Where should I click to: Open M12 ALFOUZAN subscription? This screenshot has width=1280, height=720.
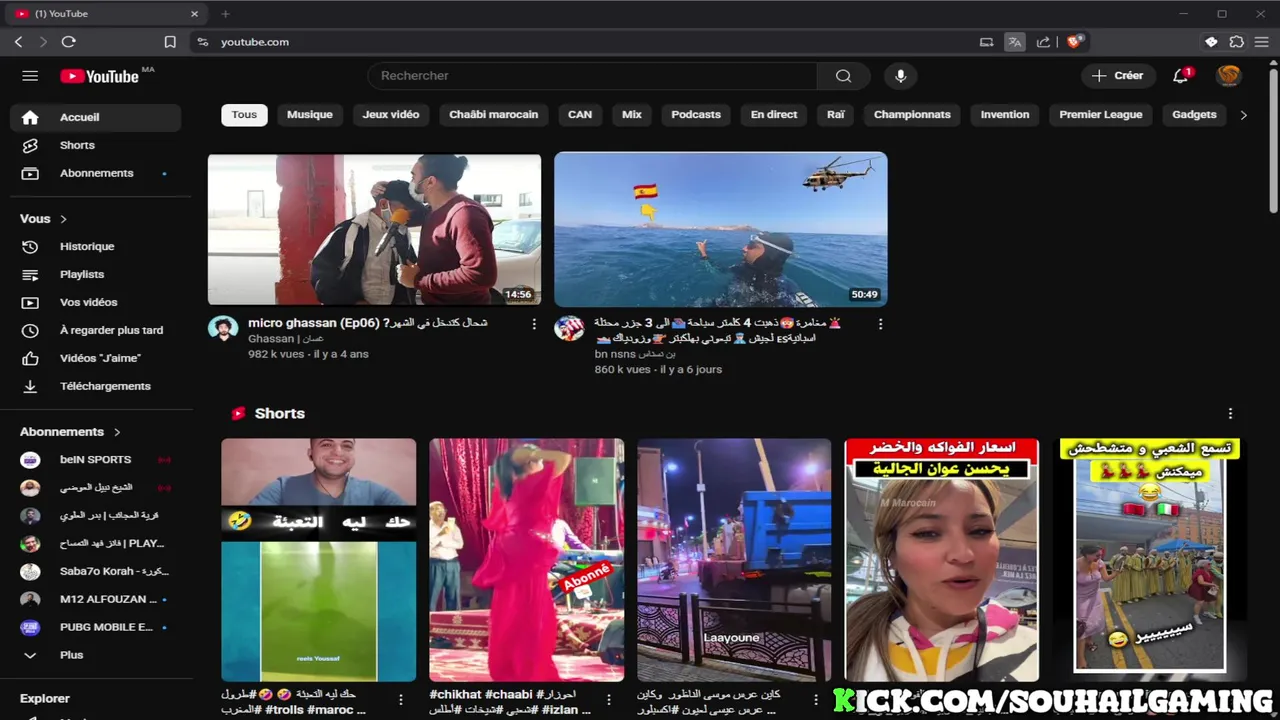pos(95,599)
